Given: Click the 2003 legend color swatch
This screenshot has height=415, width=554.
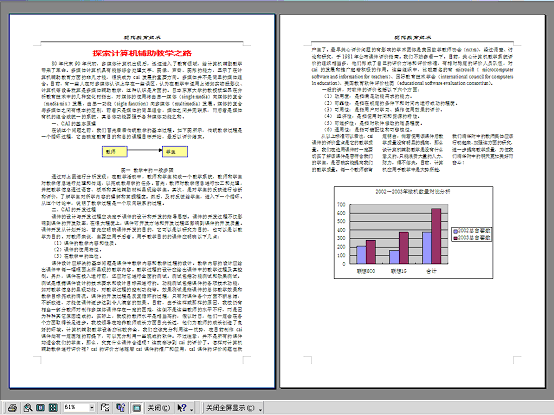Looking at the screenshot, I should (x=456, y=238).
